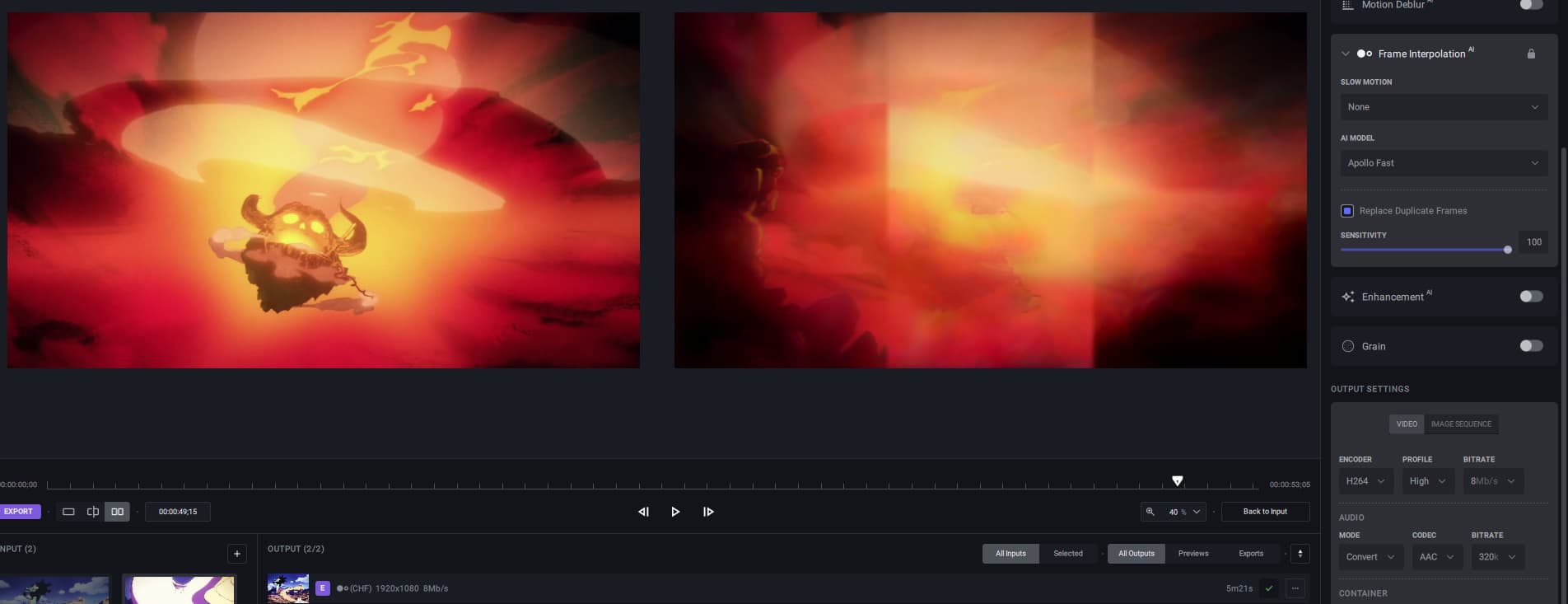Switch to the Image Sequence tab
The width and height of the screenshot is (1568, 604).
(1461, 424)
